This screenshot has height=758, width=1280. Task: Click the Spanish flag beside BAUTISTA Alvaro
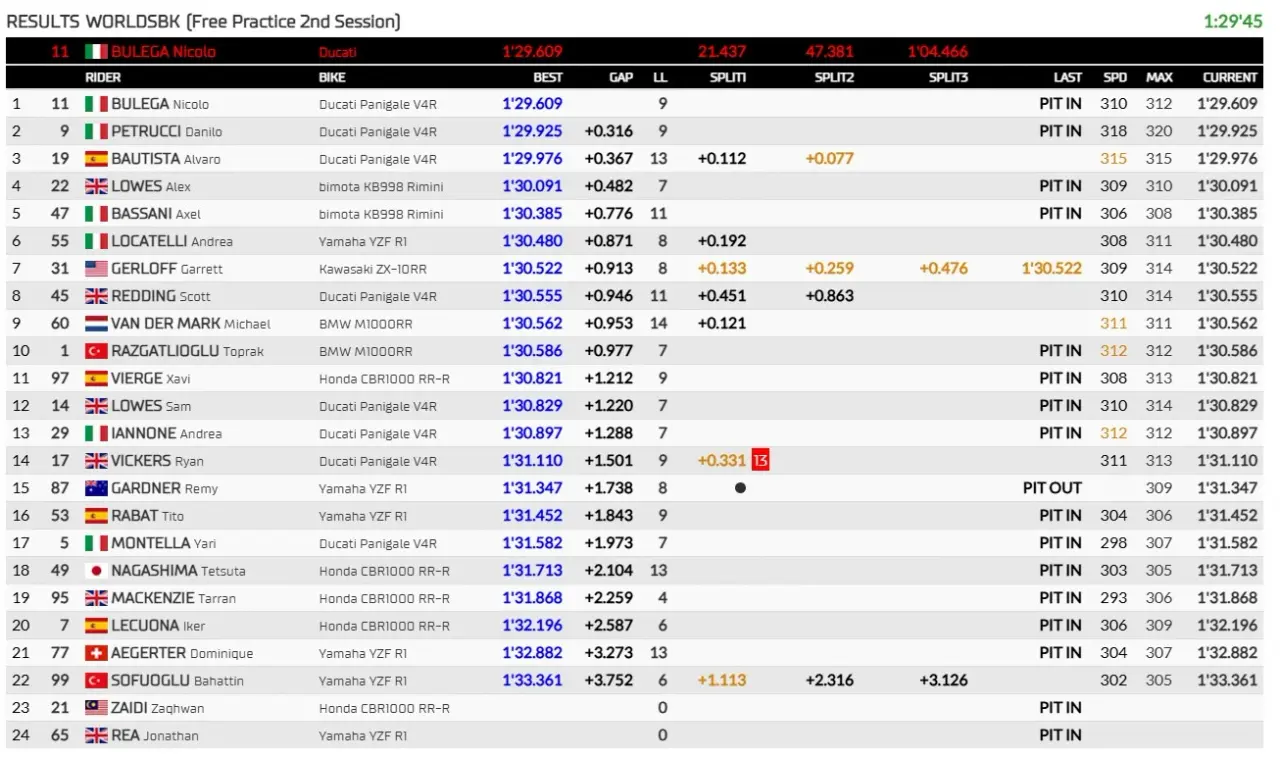click(x=96, y=159)
